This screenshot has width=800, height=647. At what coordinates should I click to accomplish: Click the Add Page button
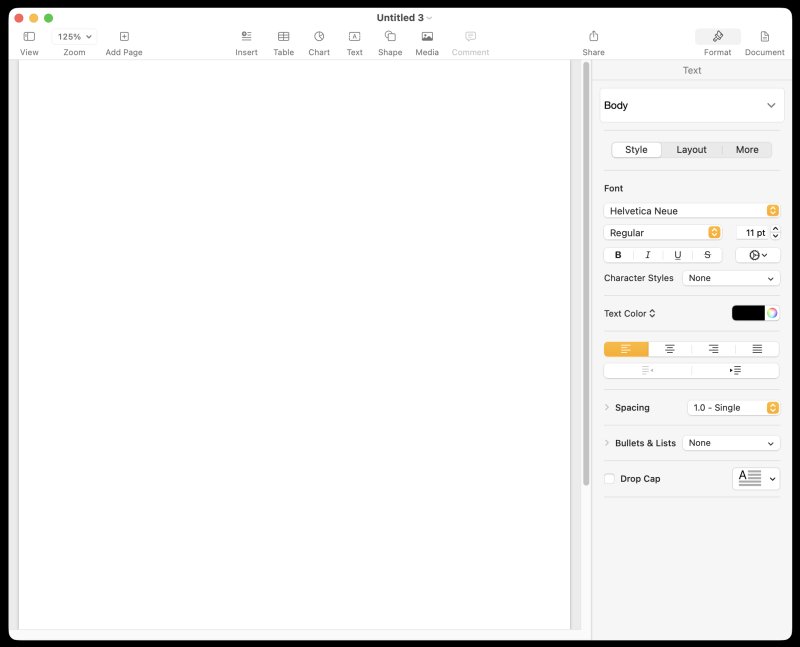pyautogui.click(x=123, y=37)
